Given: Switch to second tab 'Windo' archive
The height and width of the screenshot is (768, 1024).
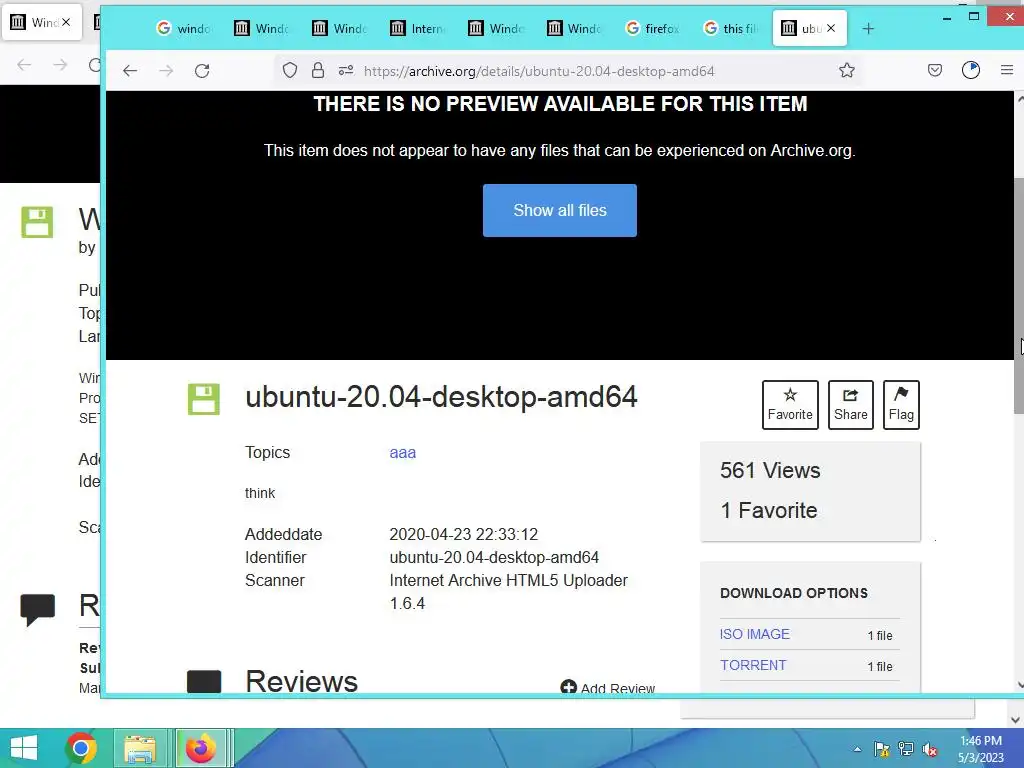Looking at the screenshot, I should click(262, 29).
